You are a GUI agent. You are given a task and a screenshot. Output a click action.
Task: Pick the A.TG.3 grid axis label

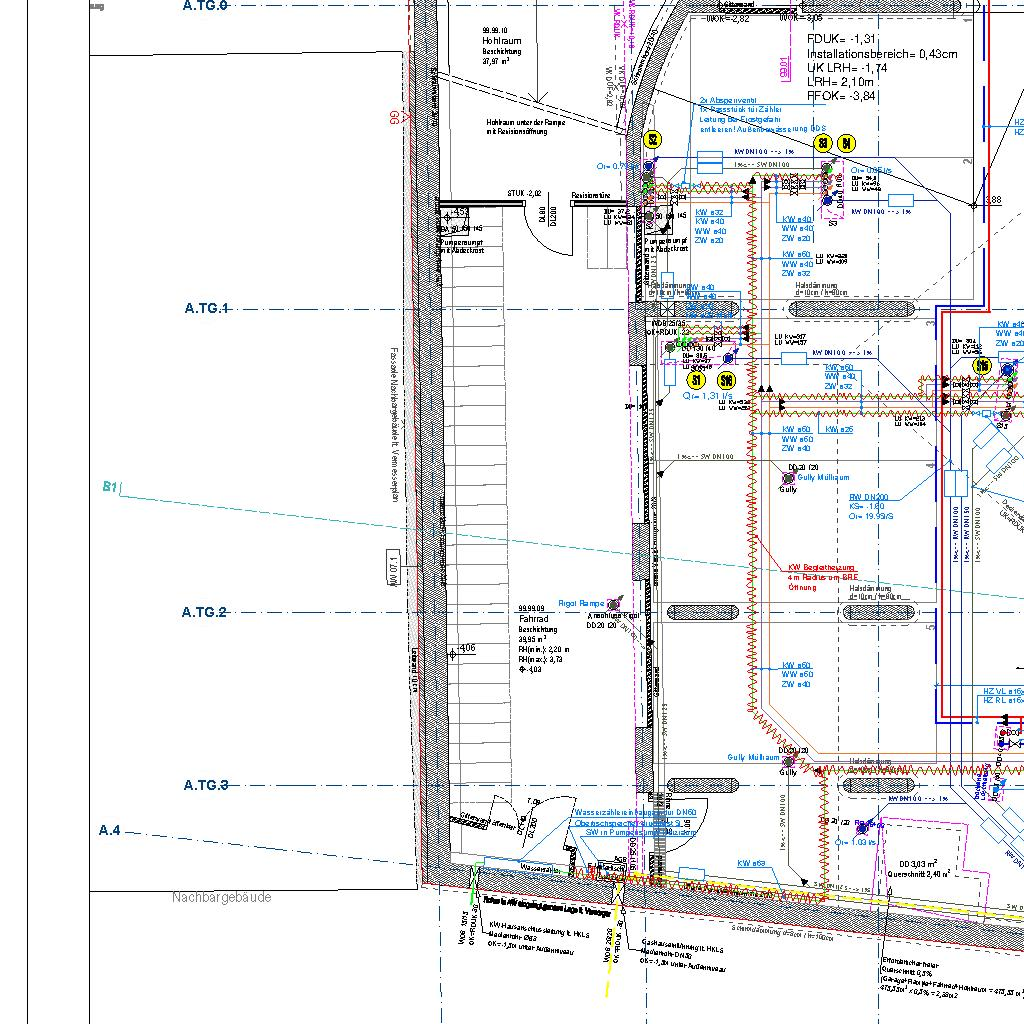206,785
